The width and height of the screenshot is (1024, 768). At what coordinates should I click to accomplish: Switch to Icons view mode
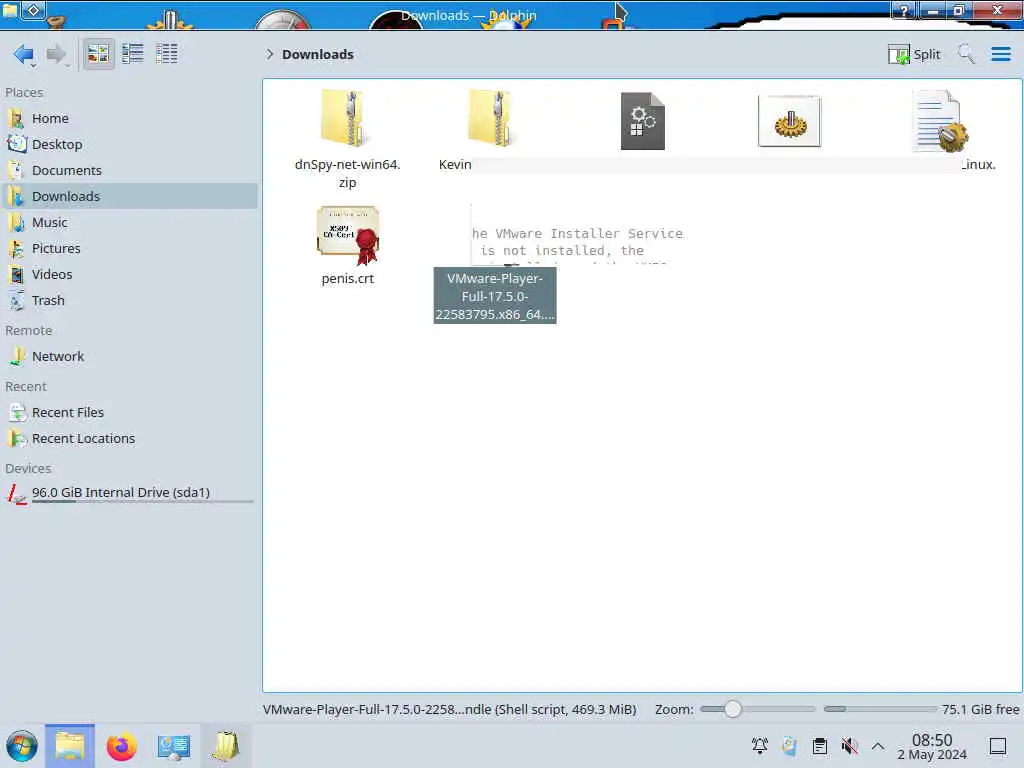tap(98, 54)
